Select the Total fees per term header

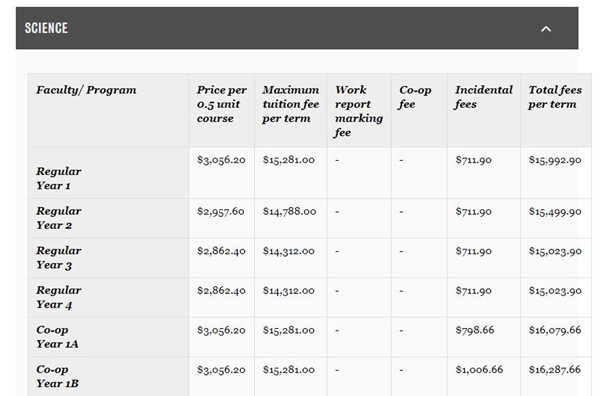[x=555, y=97]
